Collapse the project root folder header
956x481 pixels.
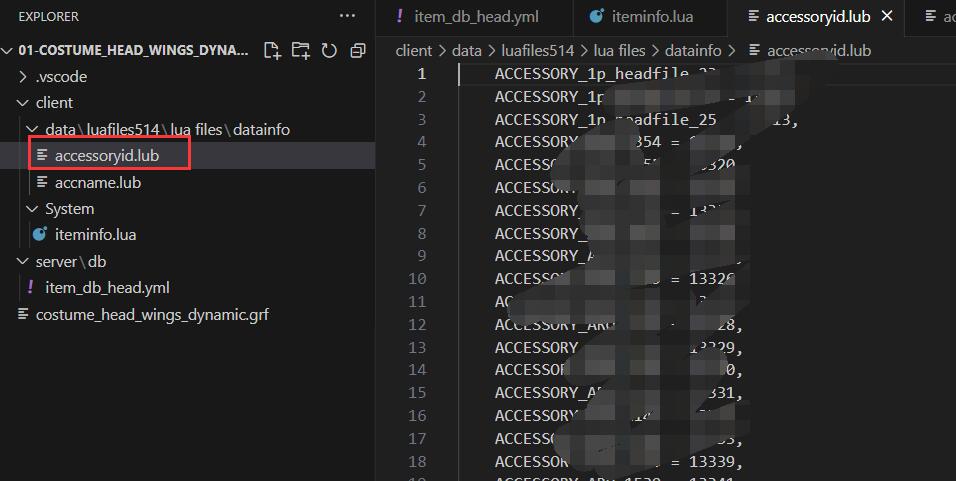click(x=8, y=50)
